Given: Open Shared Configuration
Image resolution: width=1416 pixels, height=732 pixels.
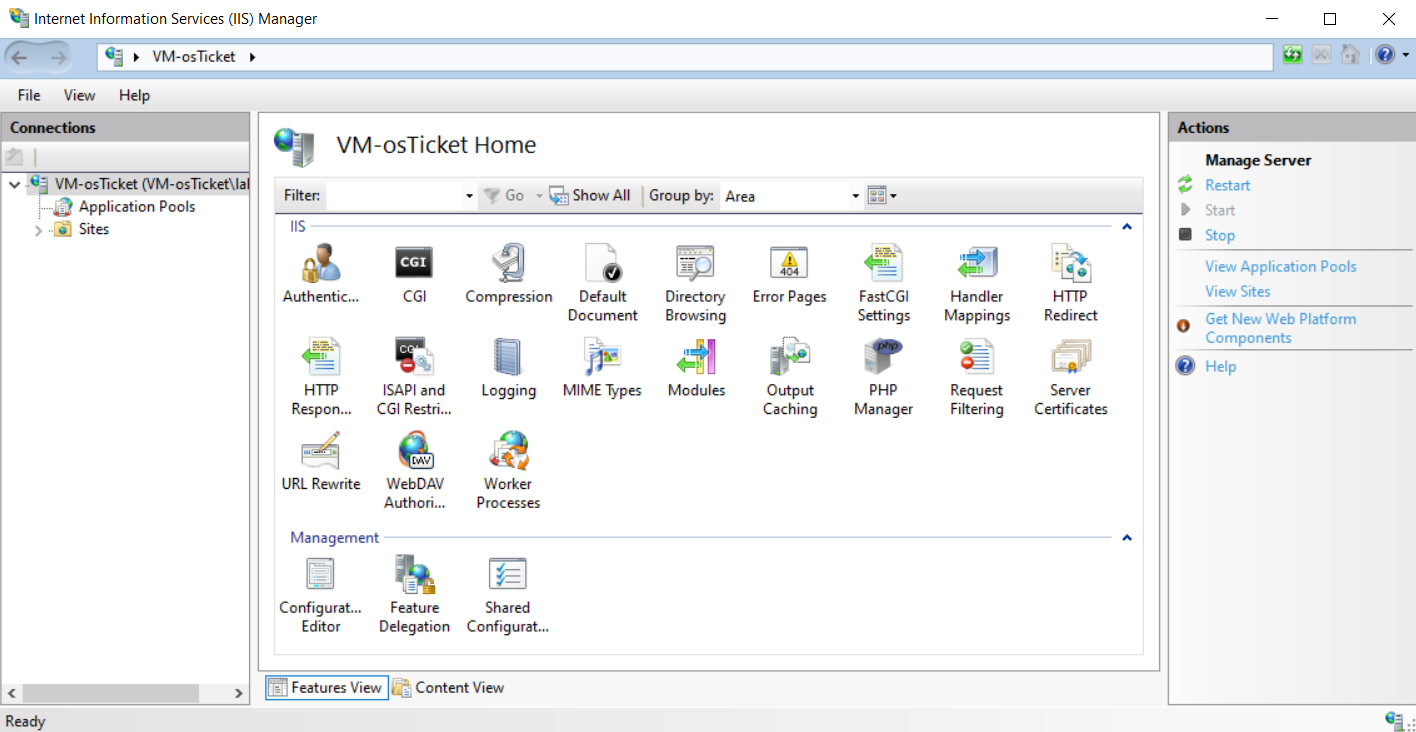Looking at the screenshot, I should coord(508,595).
